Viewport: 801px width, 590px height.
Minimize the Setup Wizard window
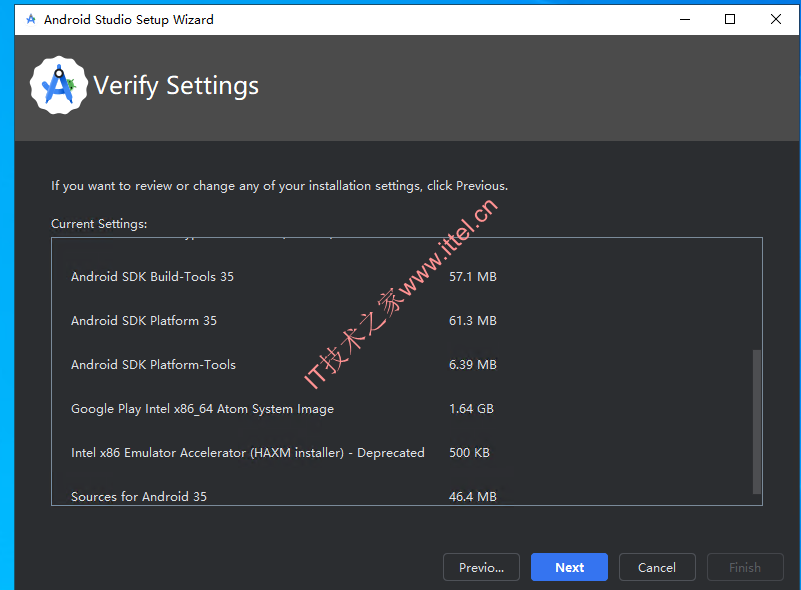tap(685, 19)
